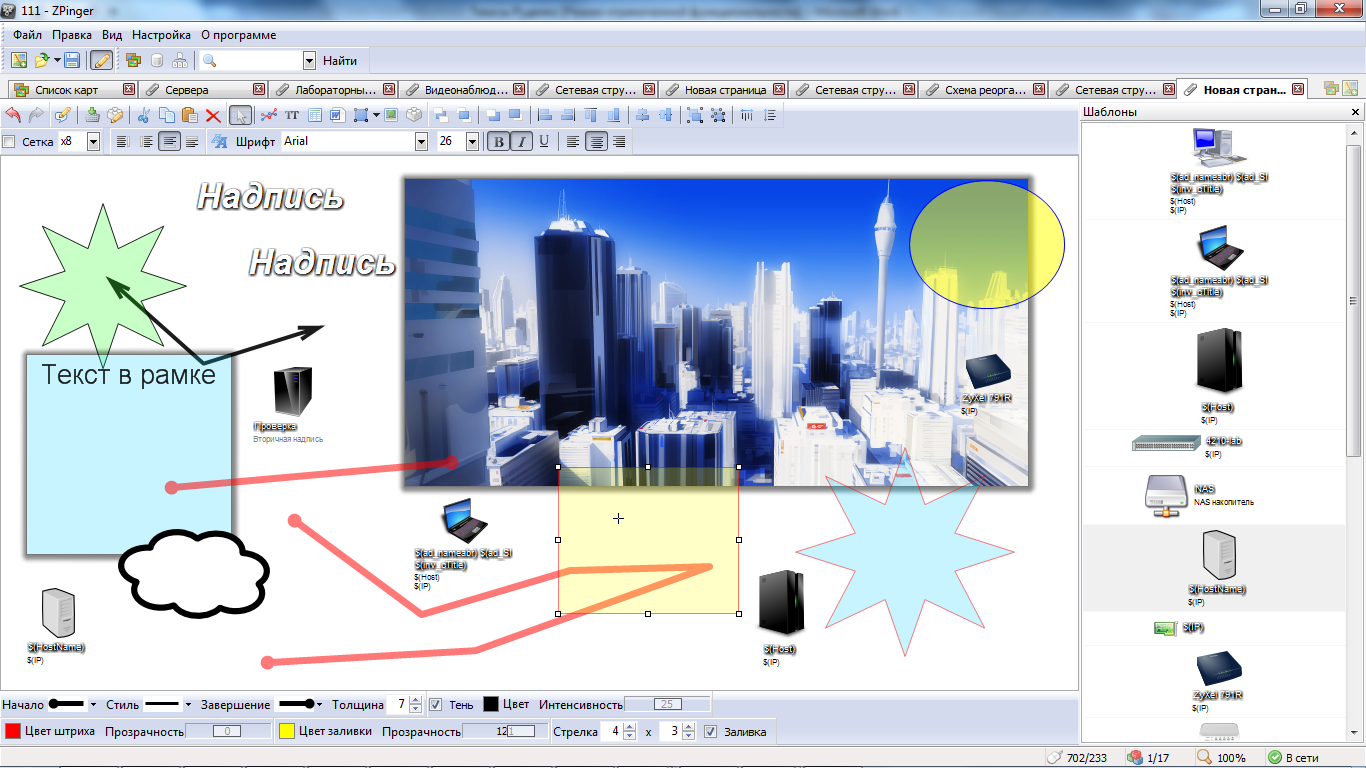
Task: Click the Save diskette icon
Action: [72, 61]
